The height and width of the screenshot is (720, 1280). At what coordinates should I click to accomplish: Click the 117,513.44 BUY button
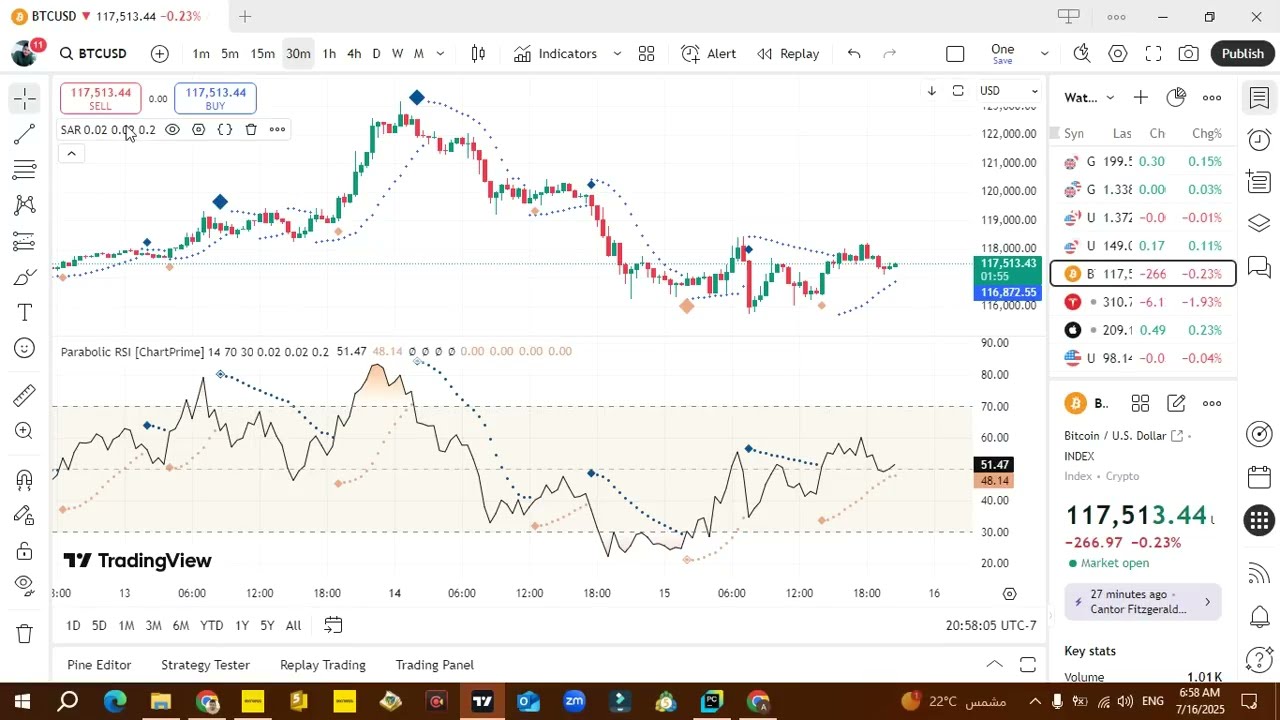pos(215,98)
